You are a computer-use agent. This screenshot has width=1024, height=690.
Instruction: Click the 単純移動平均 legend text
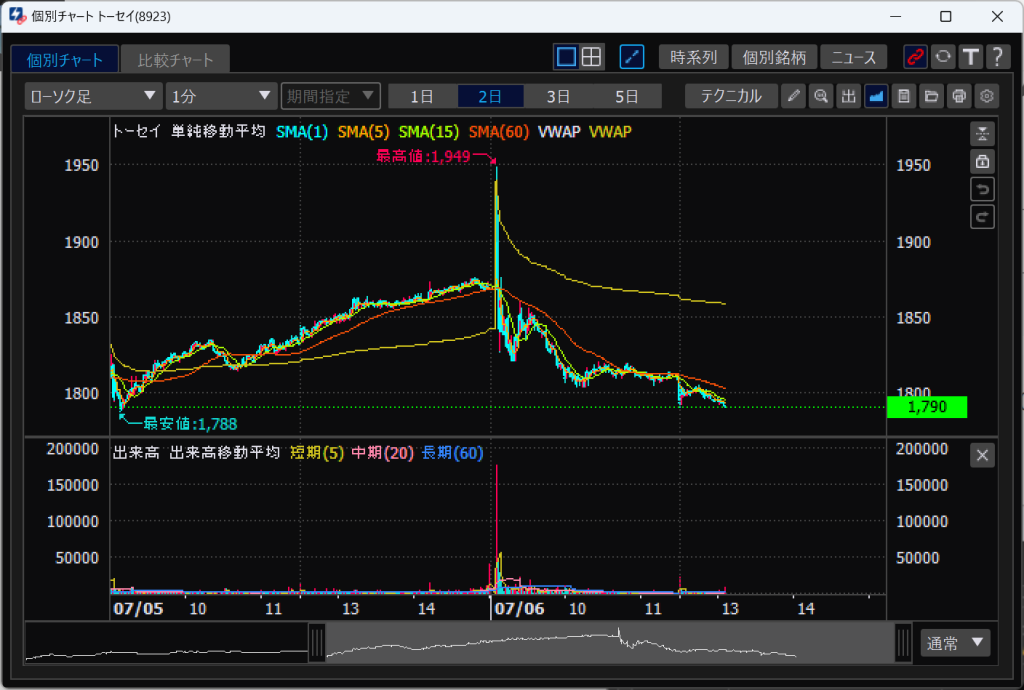(x=218, y=132)
